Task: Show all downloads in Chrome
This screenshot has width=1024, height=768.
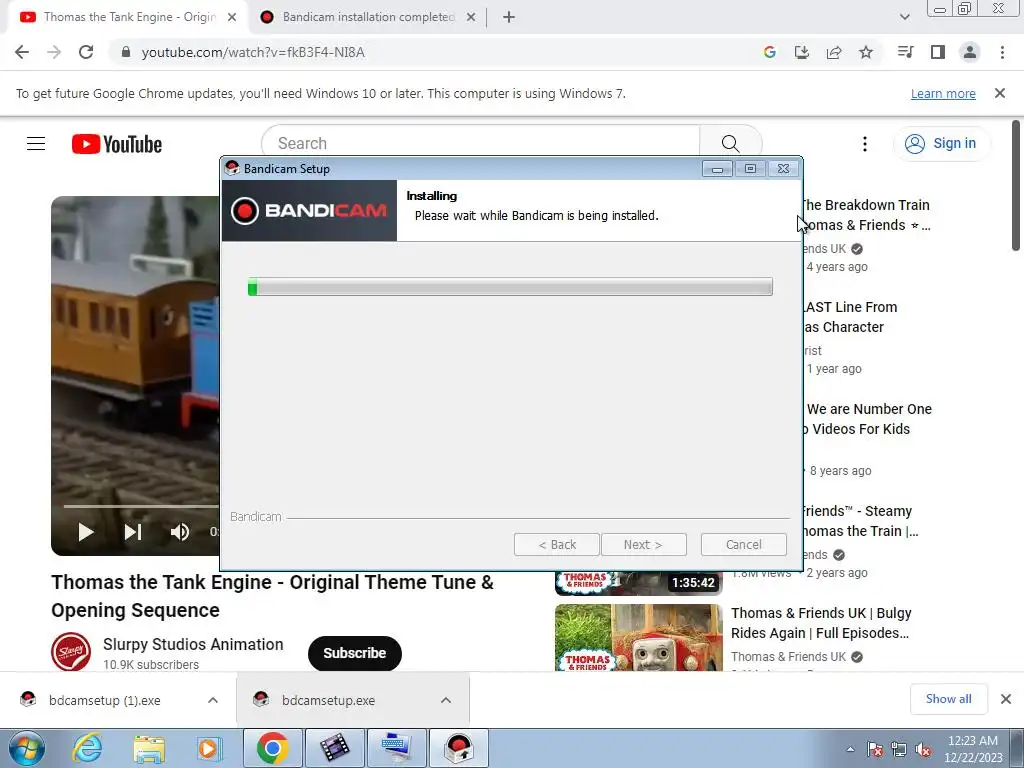Action: coord(948,699)
